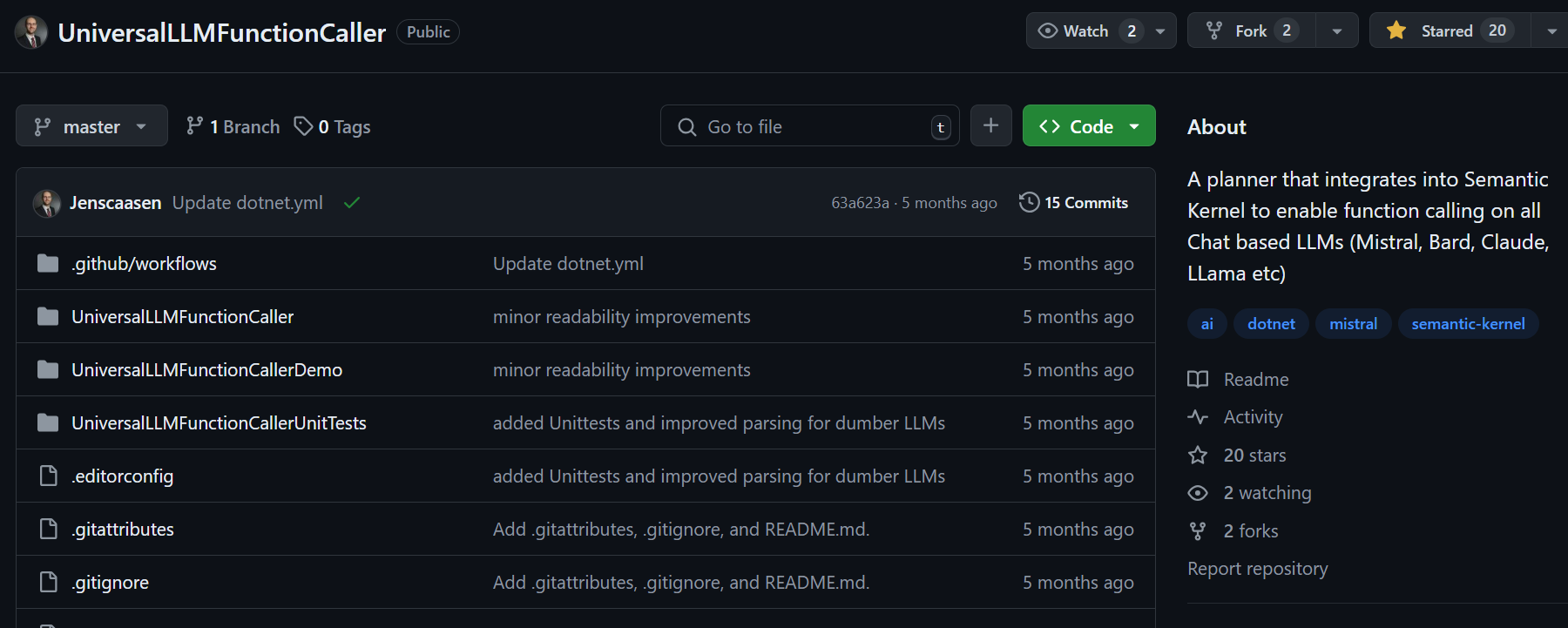Open minor readability improvements commit in UniversalLLMFunctionCallerDemo row
The height and width of the screenshot is (628, 1568).
click(x=621, y=370)
